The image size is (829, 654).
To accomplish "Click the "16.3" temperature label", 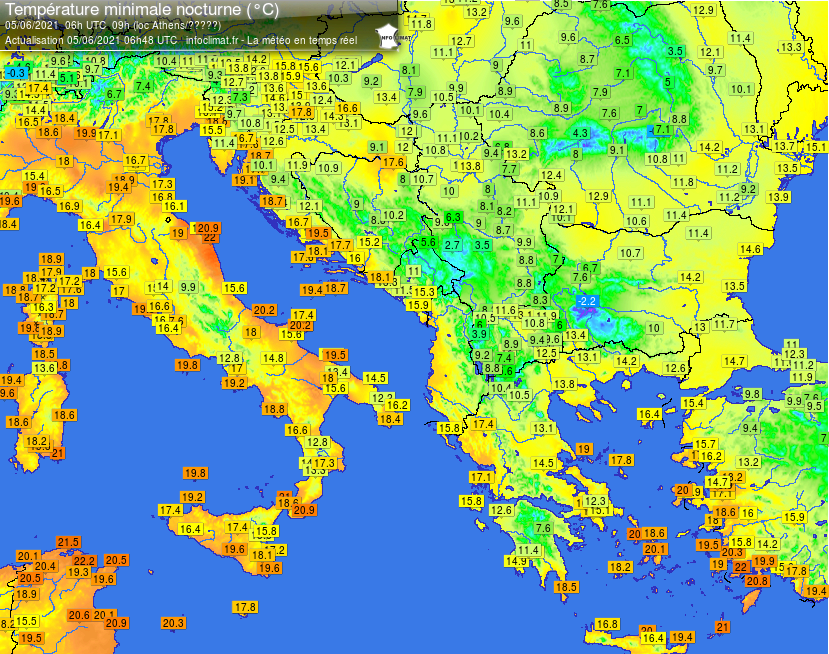I will click(x=43, y=307).
